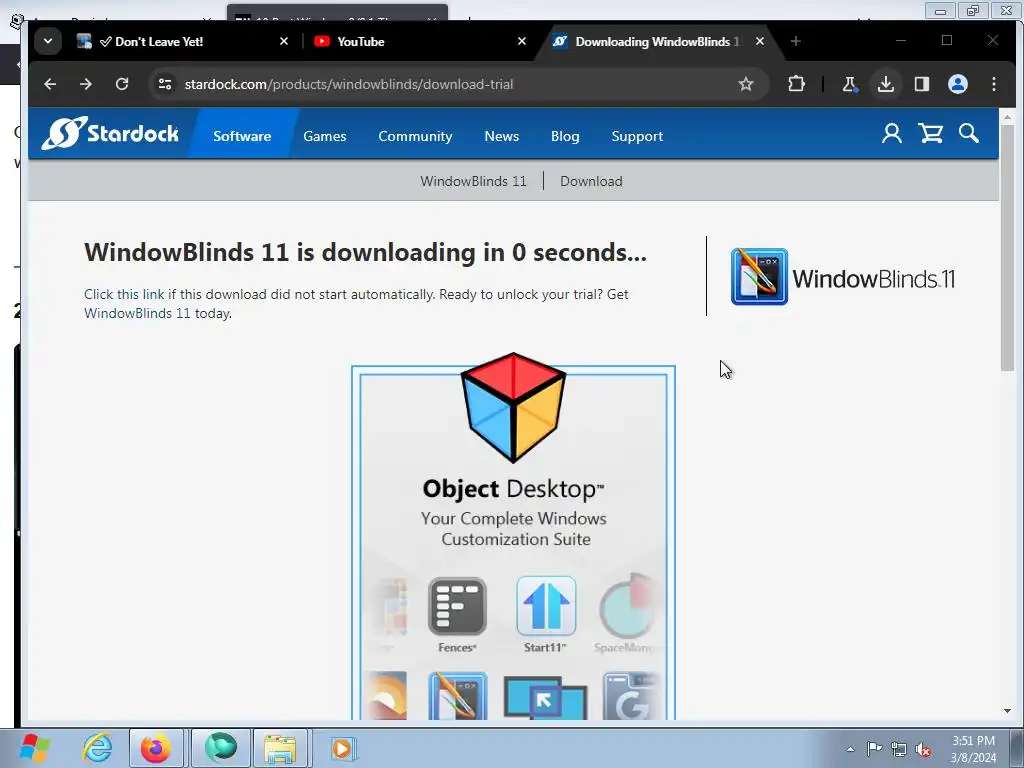Open WindowBlinds 11 sub-navigation link
This screenshot has height=768, width=1024.
point(473,181)
